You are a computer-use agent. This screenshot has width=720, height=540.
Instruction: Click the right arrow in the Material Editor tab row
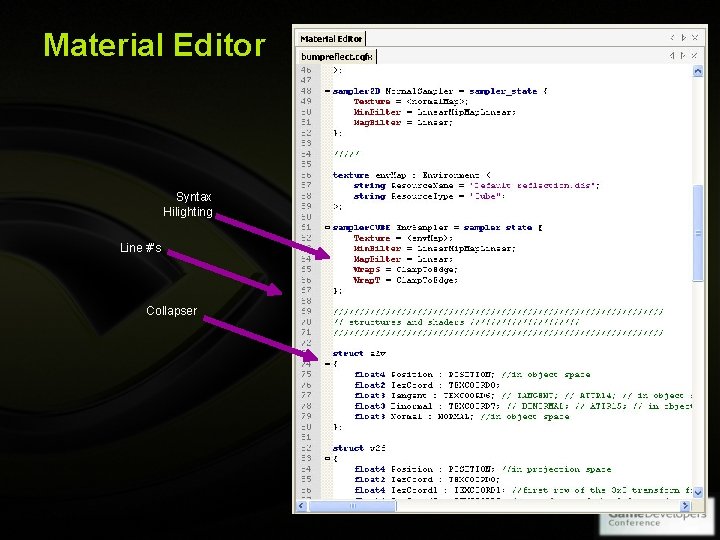point(683,38)
